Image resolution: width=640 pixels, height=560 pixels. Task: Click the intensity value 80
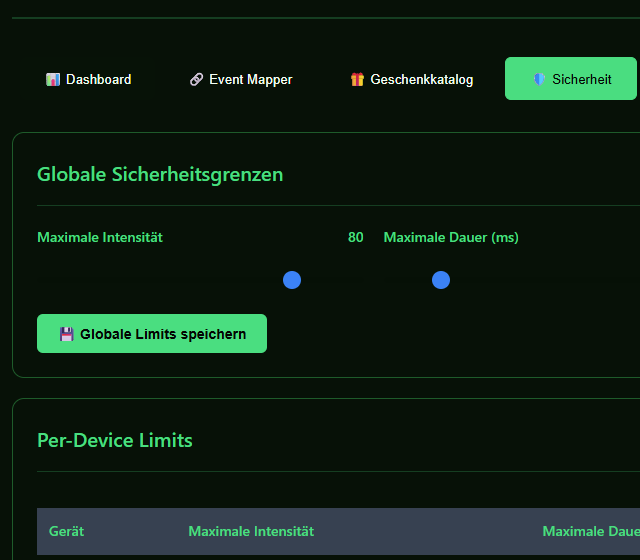click(356, 237)
